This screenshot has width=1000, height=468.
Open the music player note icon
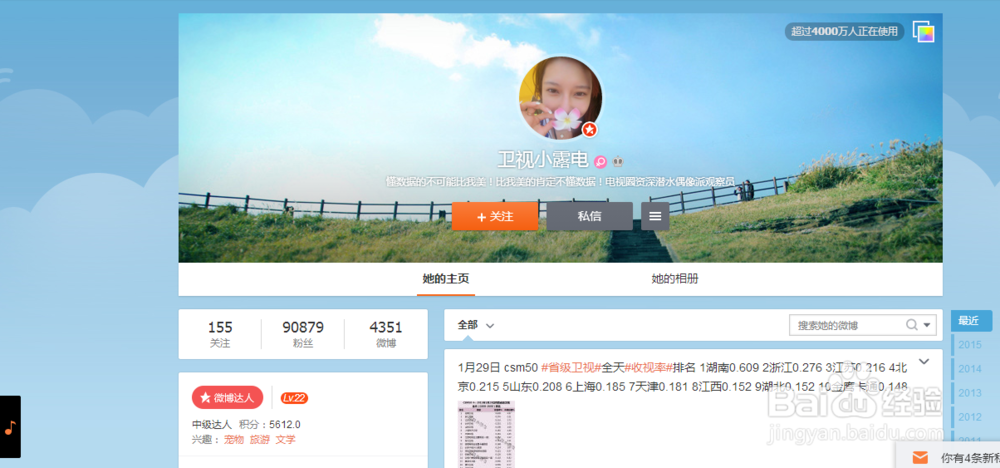(x=10, y=427)
